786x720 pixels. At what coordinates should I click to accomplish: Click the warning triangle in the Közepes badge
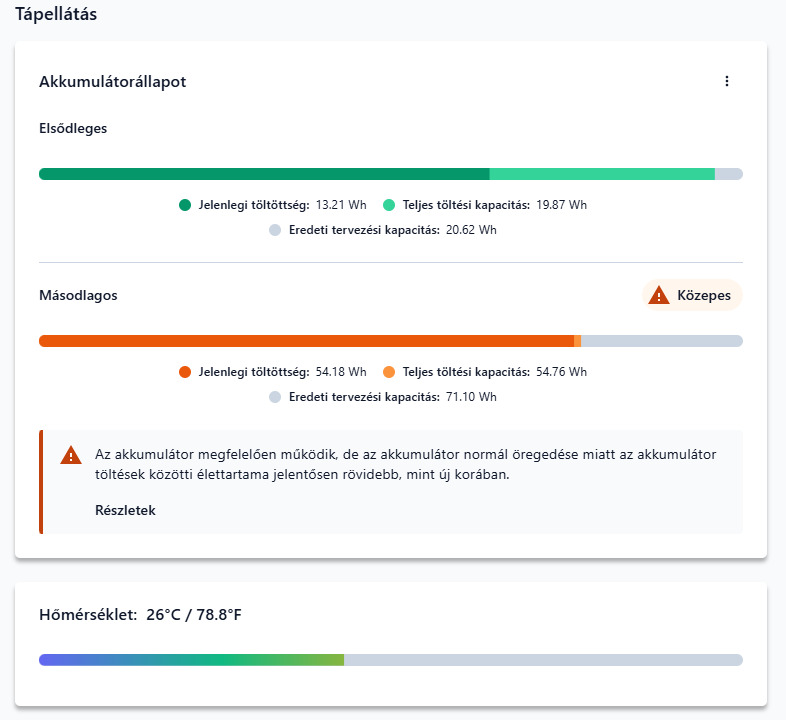coord(659,296)
